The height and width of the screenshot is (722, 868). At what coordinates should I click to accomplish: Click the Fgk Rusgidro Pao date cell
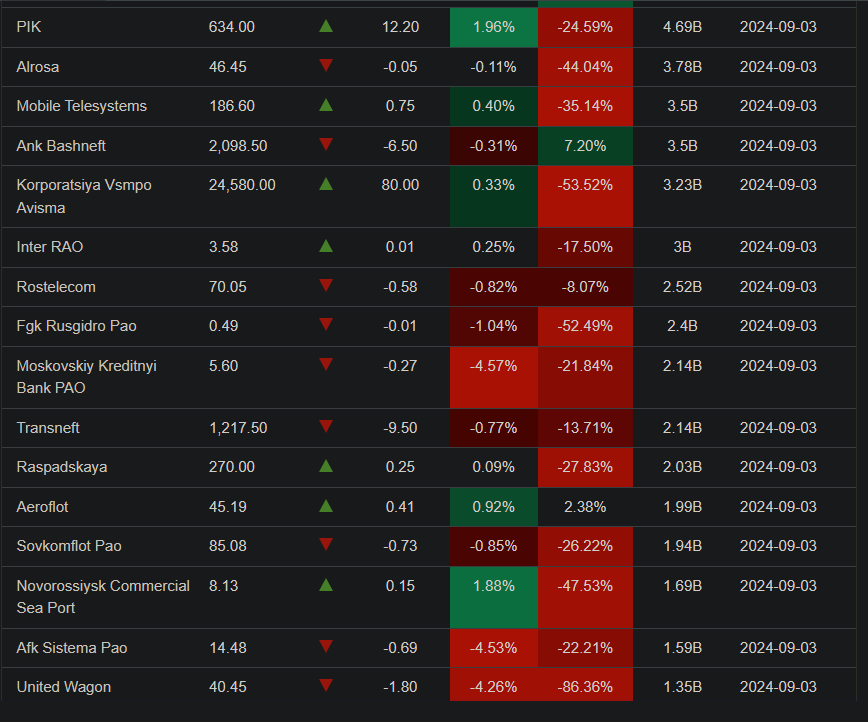pos(778,326)
